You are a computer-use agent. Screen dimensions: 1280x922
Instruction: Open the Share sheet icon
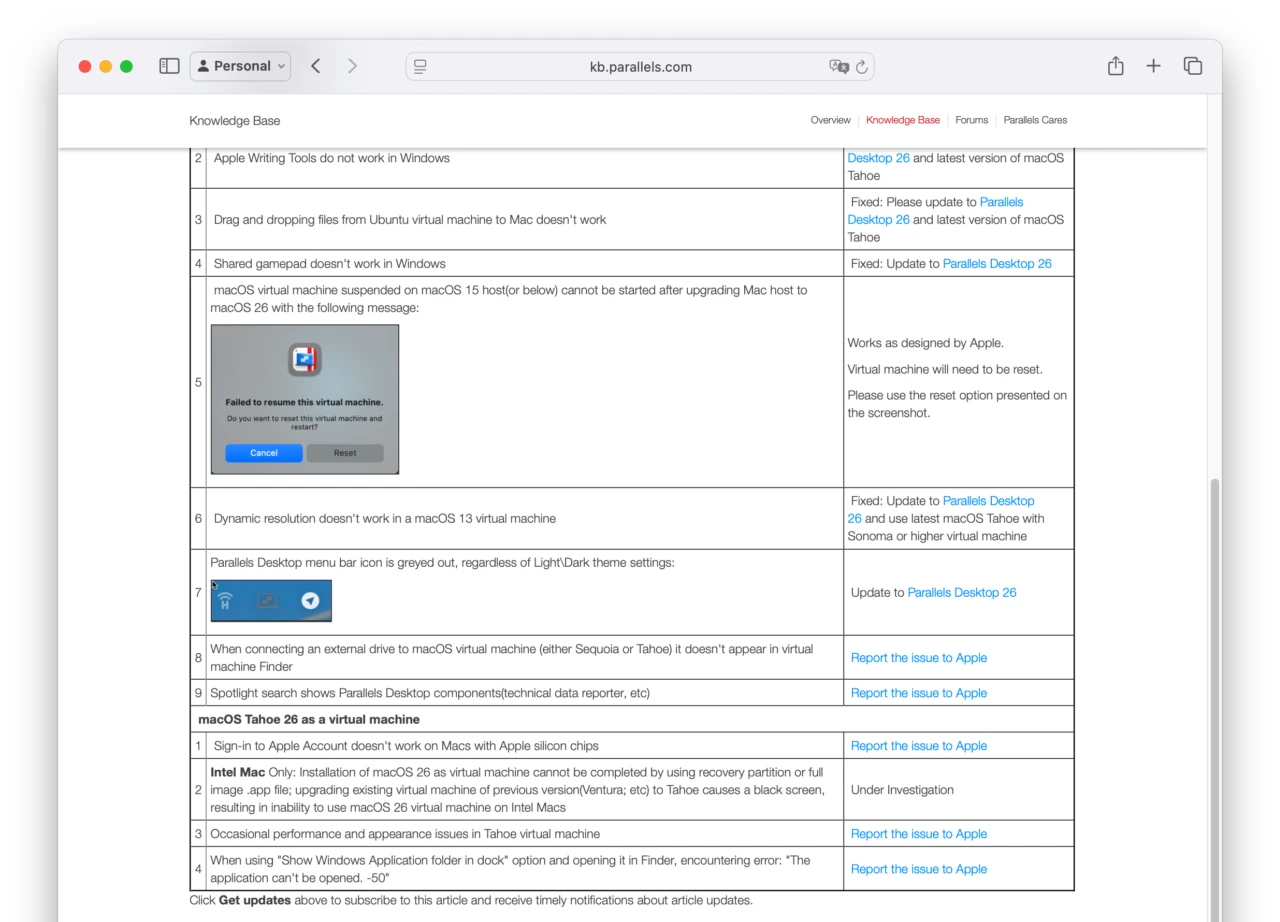tap(1115, 64)
